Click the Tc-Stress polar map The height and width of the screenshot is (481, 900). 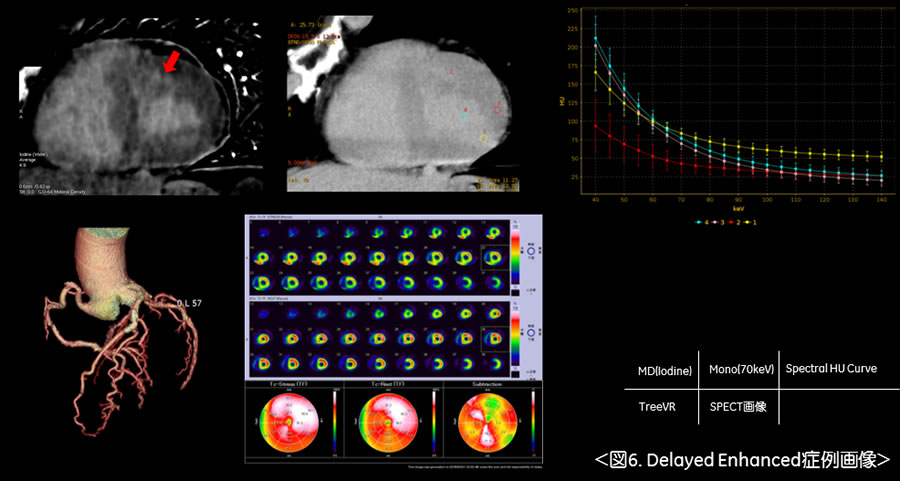[293, 424]
